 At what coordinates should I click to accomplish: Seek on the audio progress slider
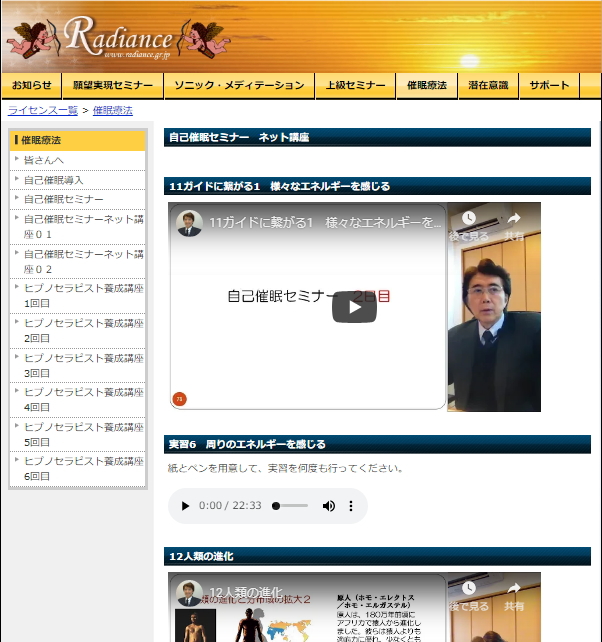(x=290, y=506)
